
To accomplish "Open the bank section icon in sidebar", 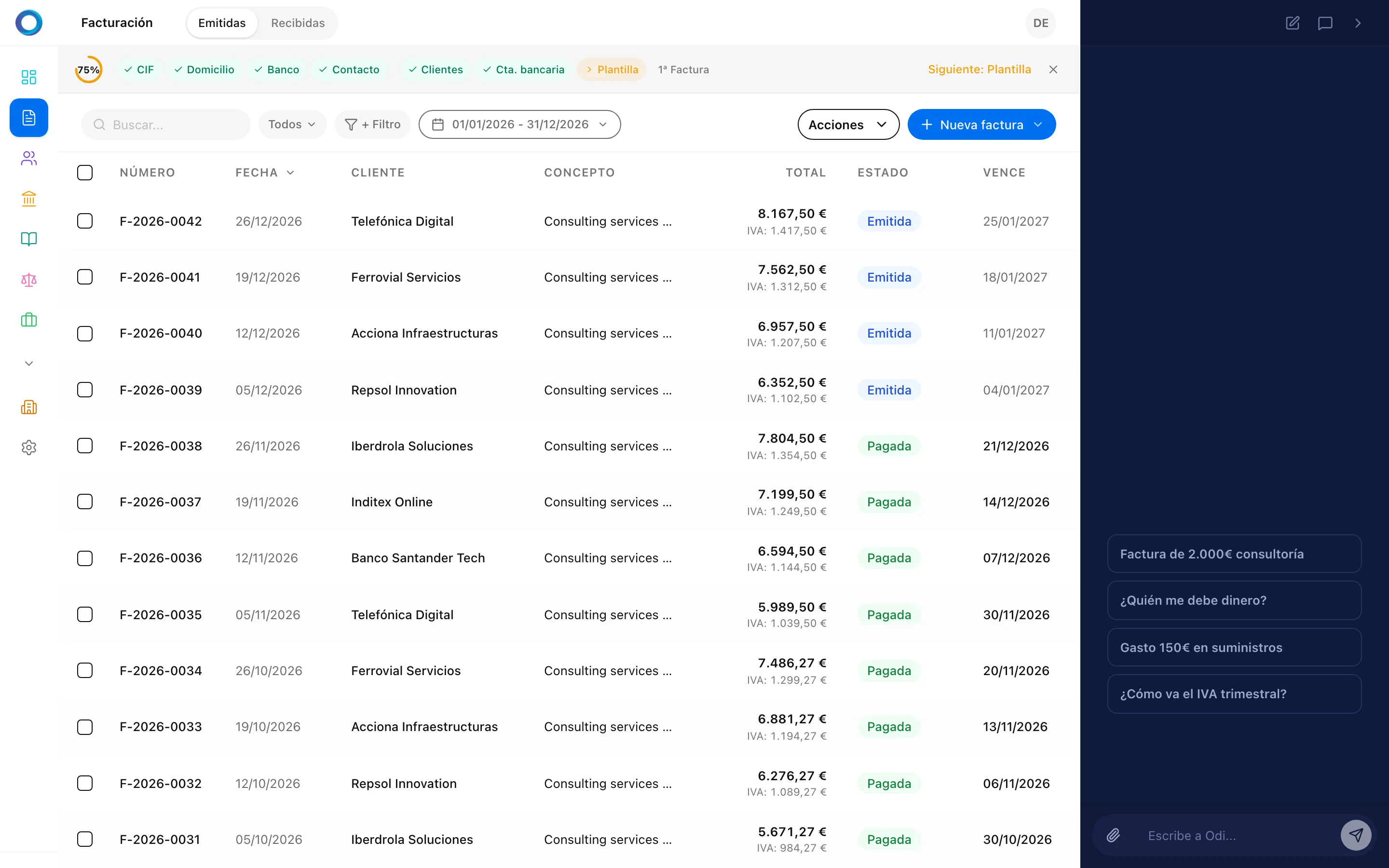I will pyautogui.click(x=28, y=198).
